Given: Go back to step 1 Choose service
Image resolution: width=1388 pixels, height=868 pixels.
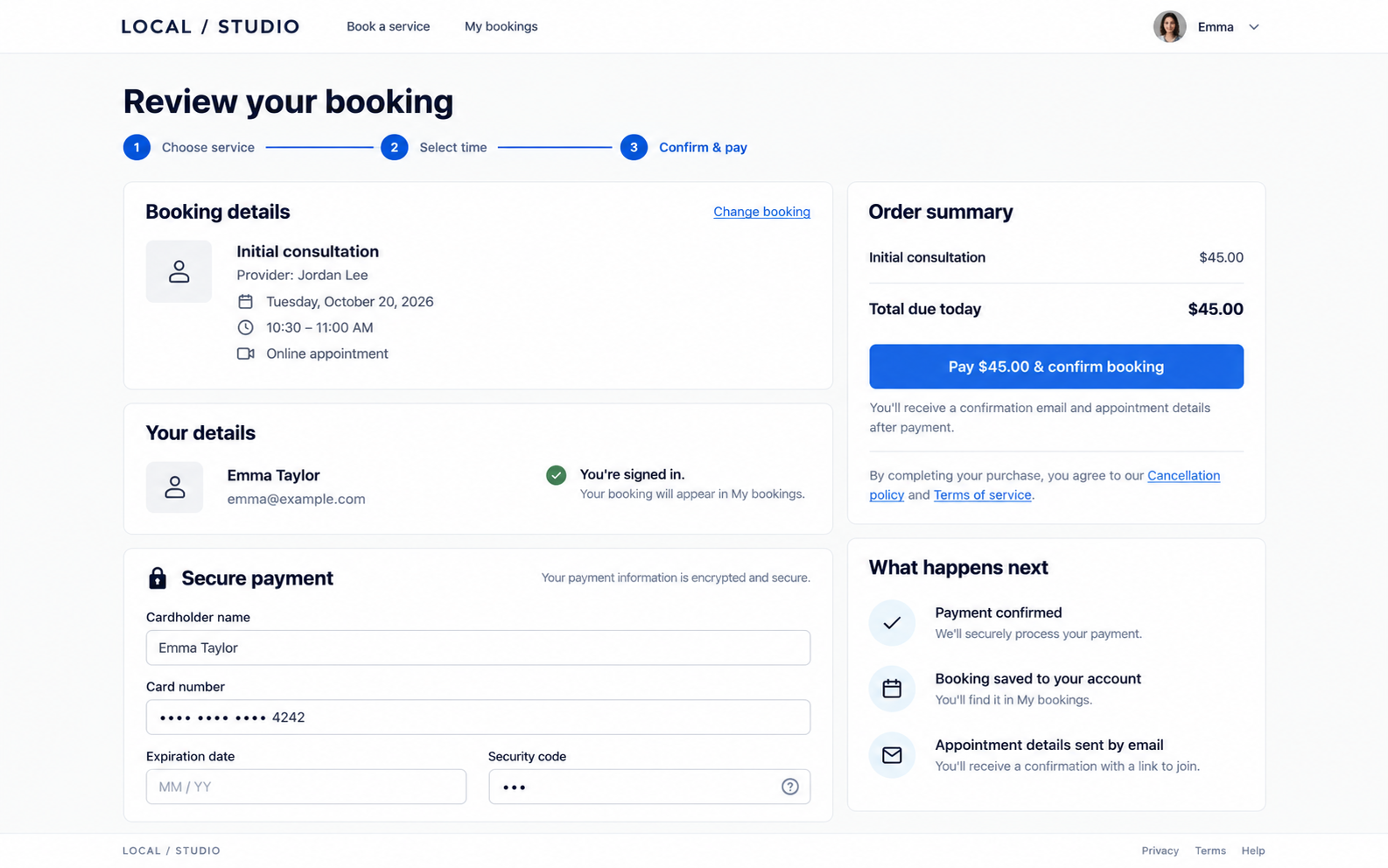Looking at the screenshot, I should click(x=189, y=147).
